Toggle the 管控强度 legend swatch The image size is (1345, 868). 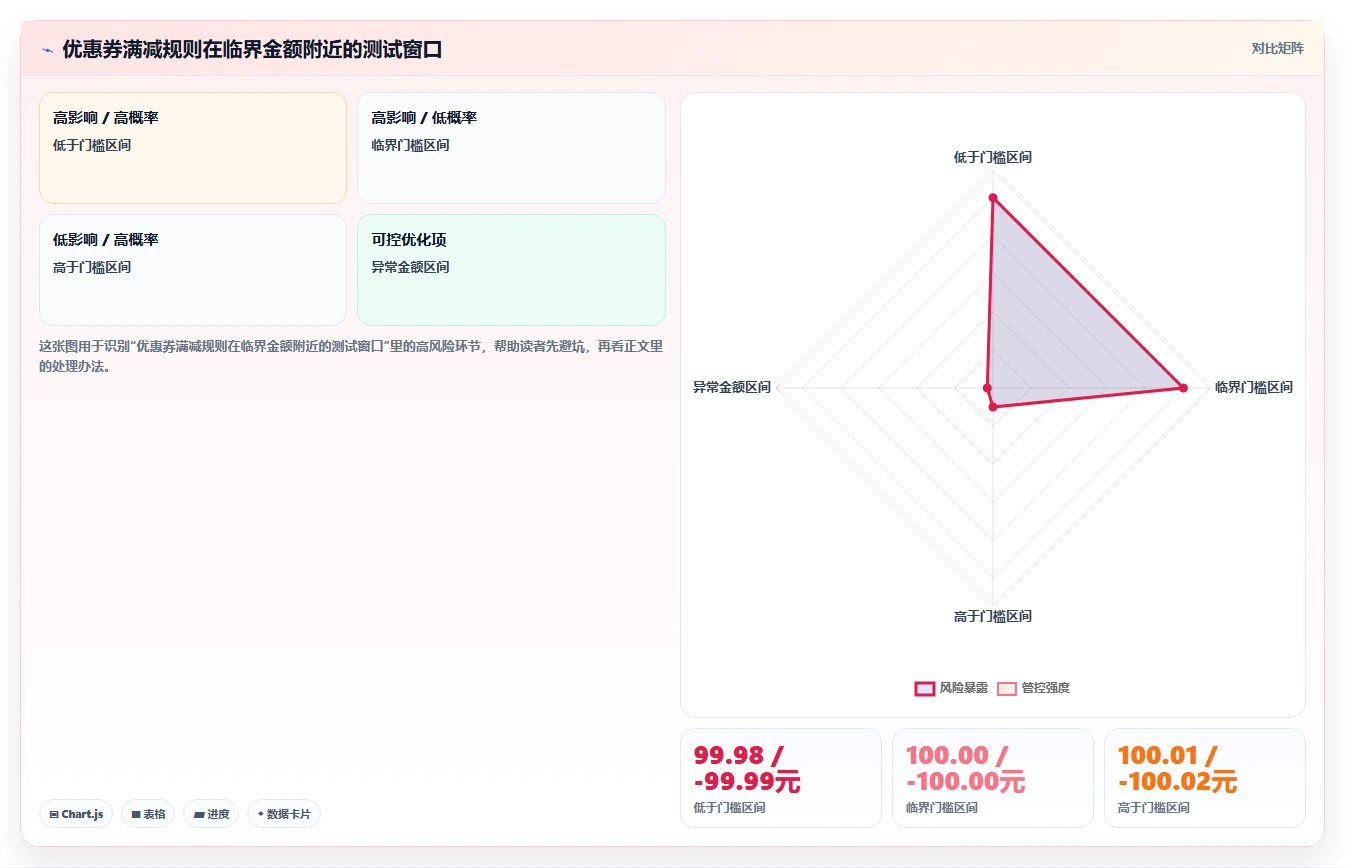[x=1007, y=688]
